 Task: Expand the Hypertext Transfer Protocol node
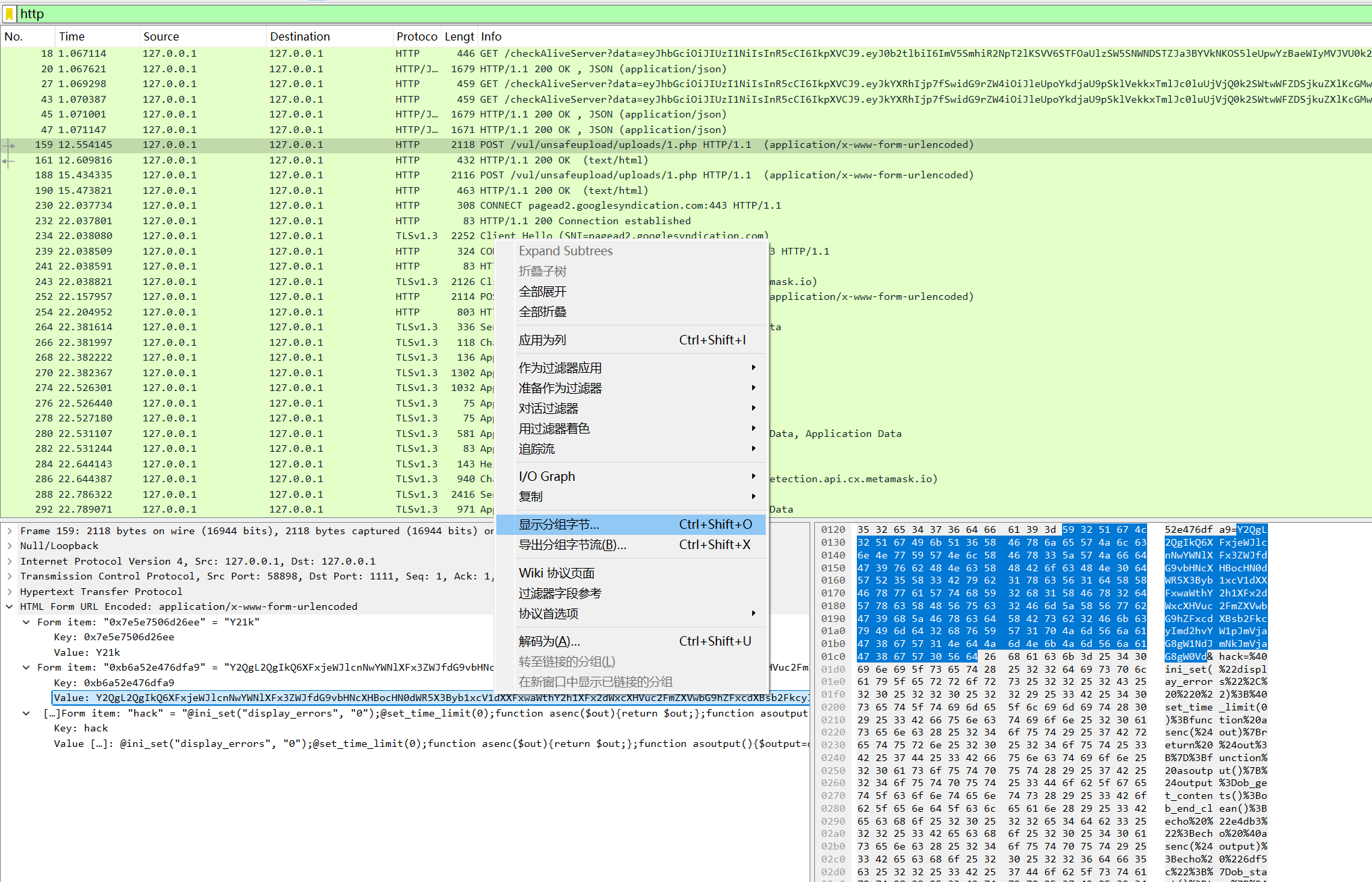coord(9,592)
